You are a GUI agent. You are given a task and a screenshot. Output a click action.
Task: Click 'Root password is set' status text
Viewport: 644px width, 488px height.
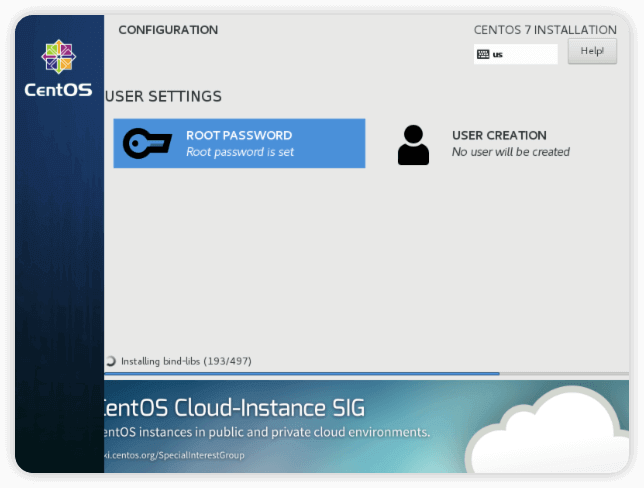click(240, 152)
